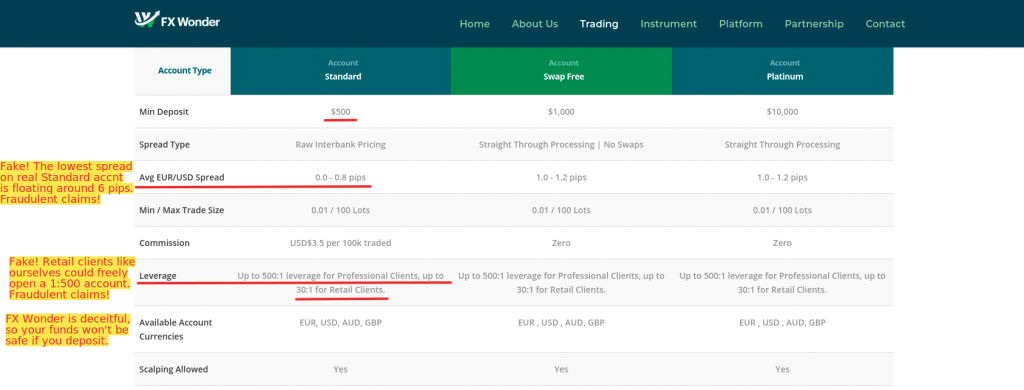Viewport: 1024px width, 390px height.
Task: Open the Contact menu item
Action: 885,24
